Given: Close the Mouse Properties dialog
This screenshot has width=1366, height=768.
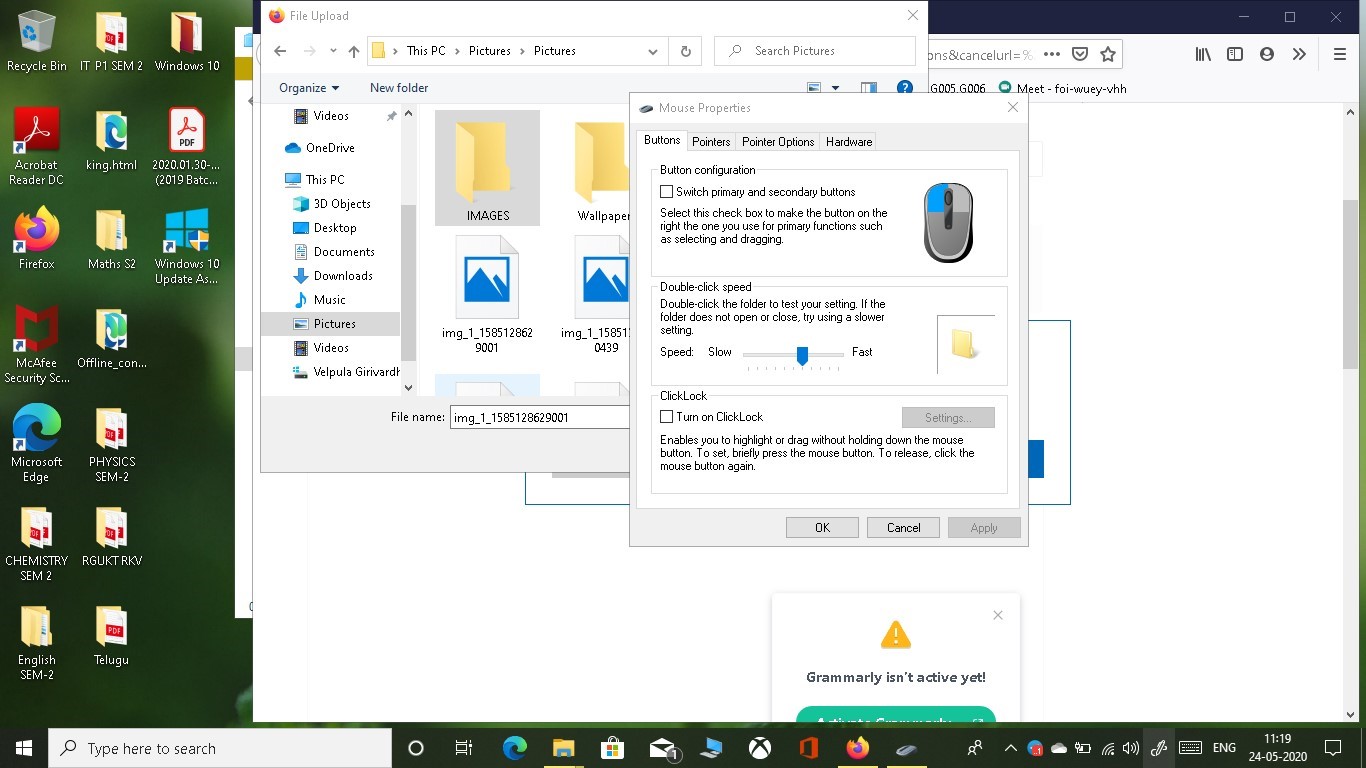Looking at the screenshot, I should pyautogui.click(x=1012, y=107).
